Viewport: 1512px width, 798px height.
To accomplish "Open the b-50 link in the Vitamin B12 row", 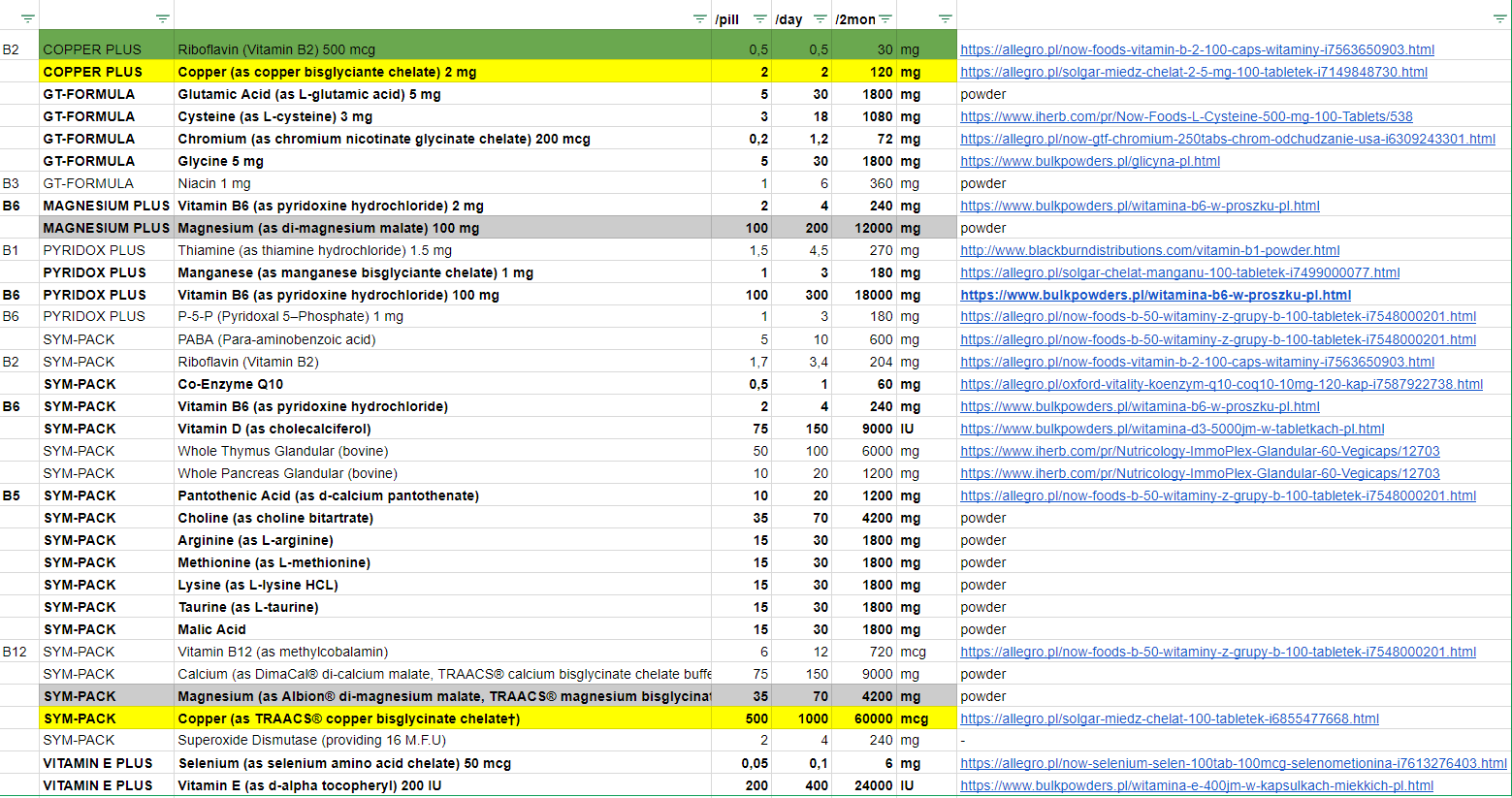I will coord(1218,652).
